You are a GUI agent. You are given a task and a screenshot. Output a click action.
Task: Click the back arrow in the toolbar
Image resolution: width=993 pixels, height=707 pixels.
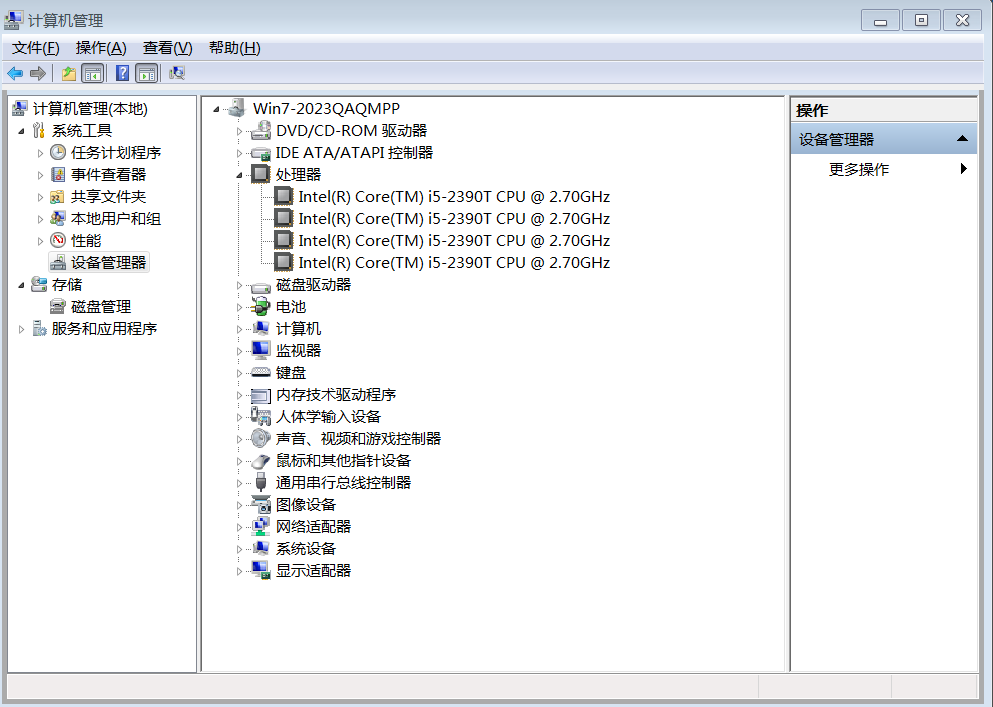(15, 73)
